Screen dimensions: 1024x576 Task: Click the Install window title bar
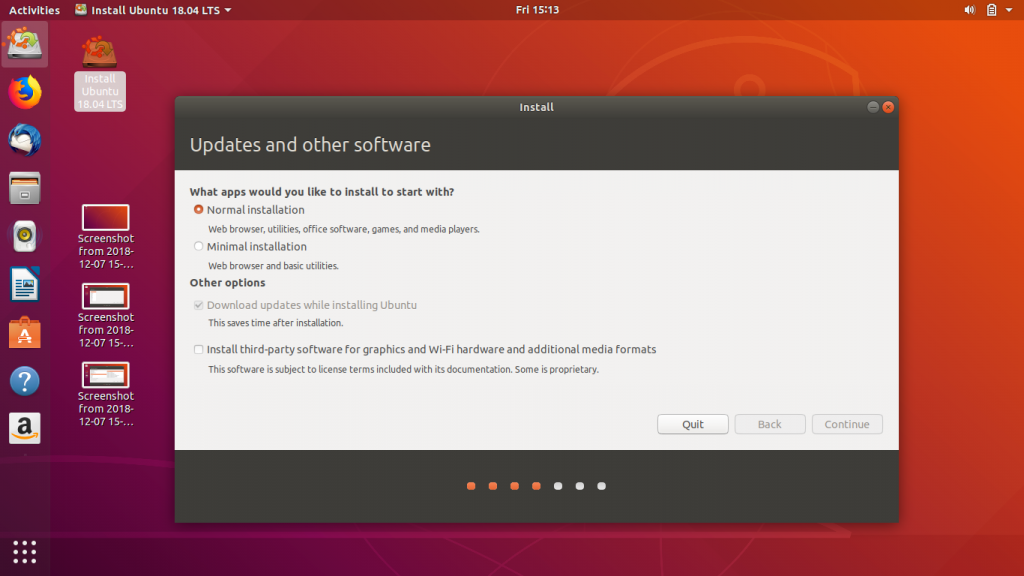click(x=536, y=107)
